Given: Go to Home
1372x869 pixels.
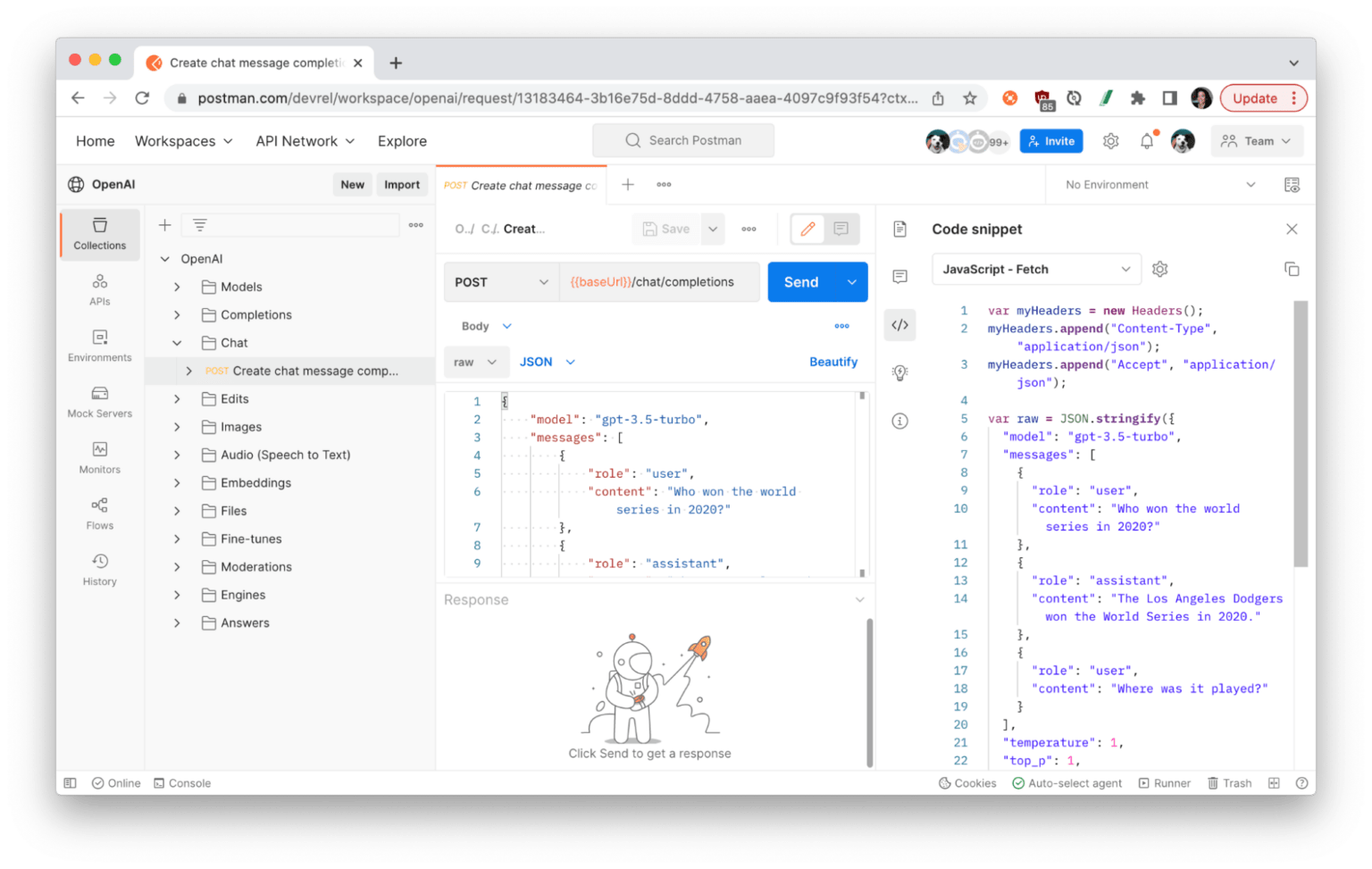Looking at the screenshot, I should (x=95, y=141).
